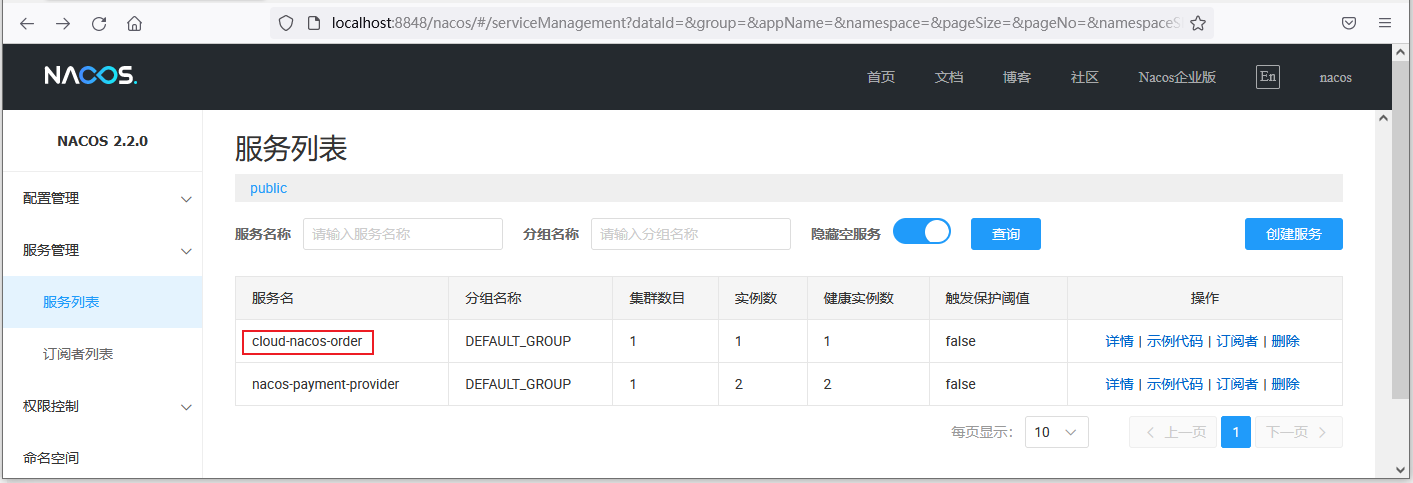Open 详情 for cloud-nacos-order
1413x483 pixels.
point(1119,341)
